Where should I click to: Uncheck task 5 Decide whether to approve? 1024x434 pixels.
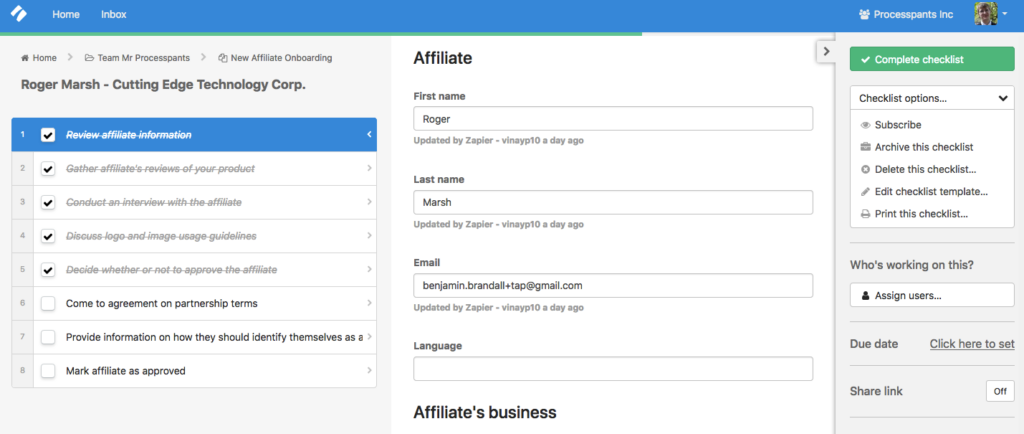[x=48, y=270]
